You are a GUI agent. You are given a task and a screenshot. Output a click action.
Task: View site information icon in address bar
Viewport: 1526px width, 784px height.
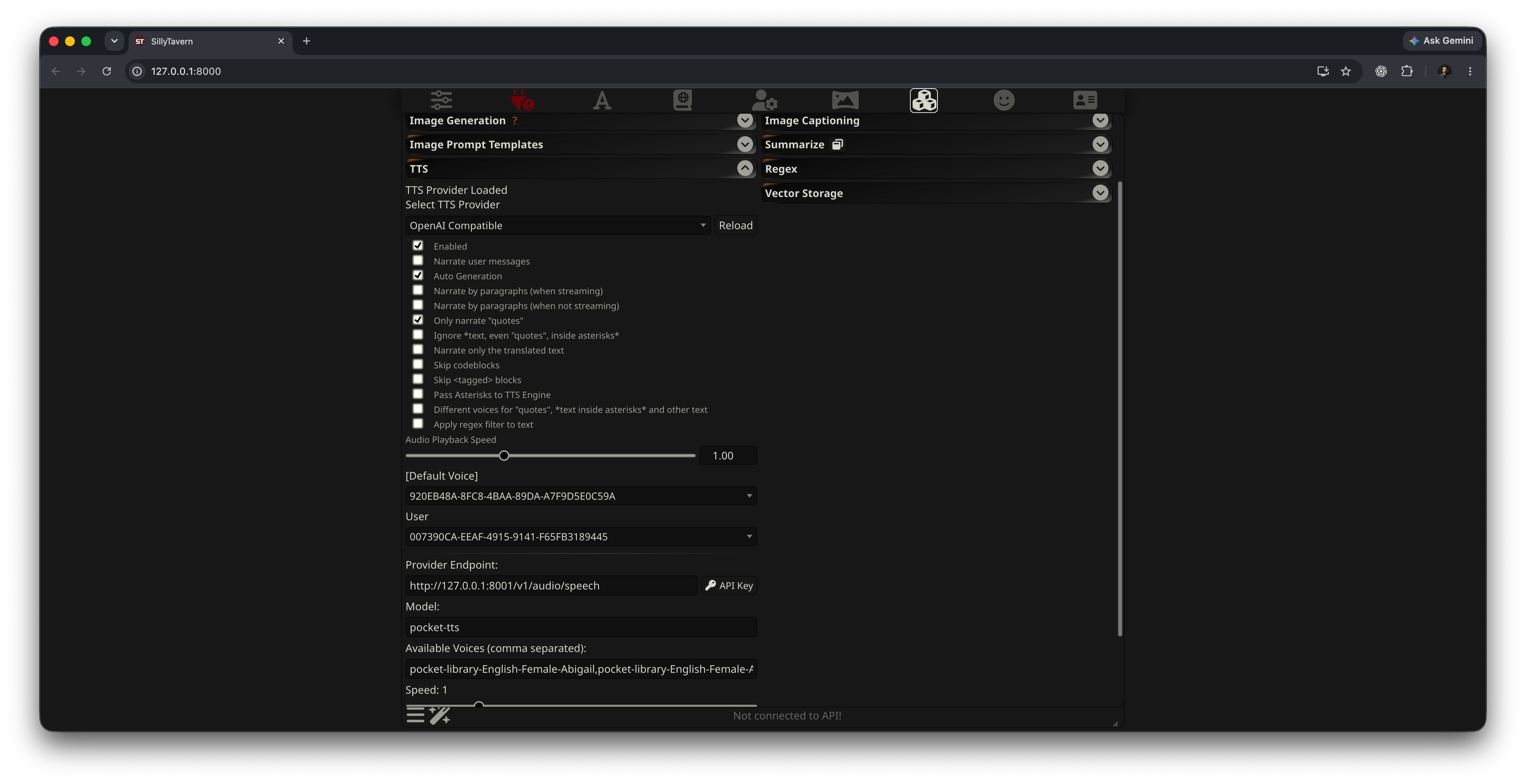(x=137, y=71)
